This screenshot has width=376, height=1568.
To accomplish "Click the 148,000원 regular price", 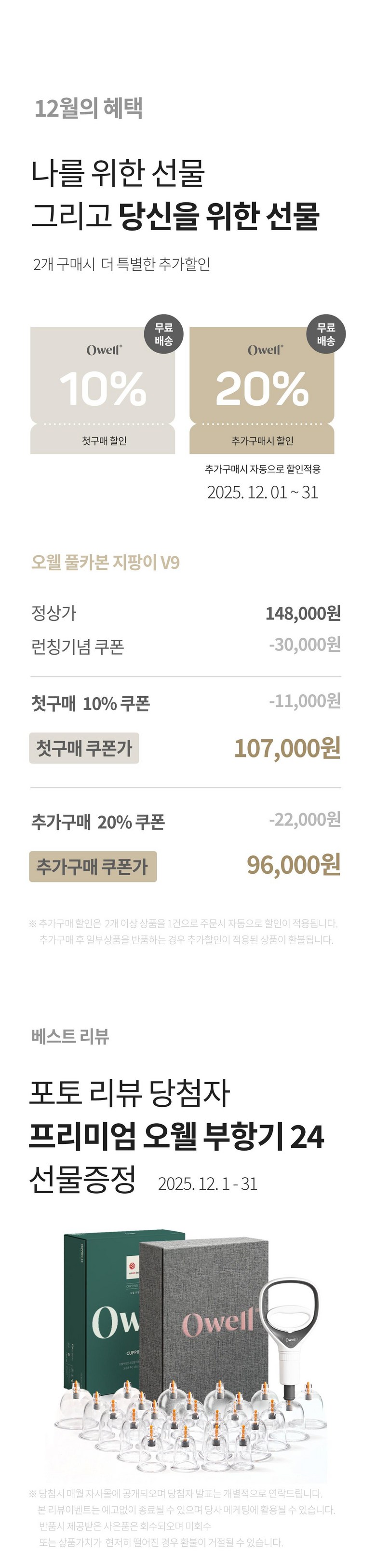I will click(302, 613).
